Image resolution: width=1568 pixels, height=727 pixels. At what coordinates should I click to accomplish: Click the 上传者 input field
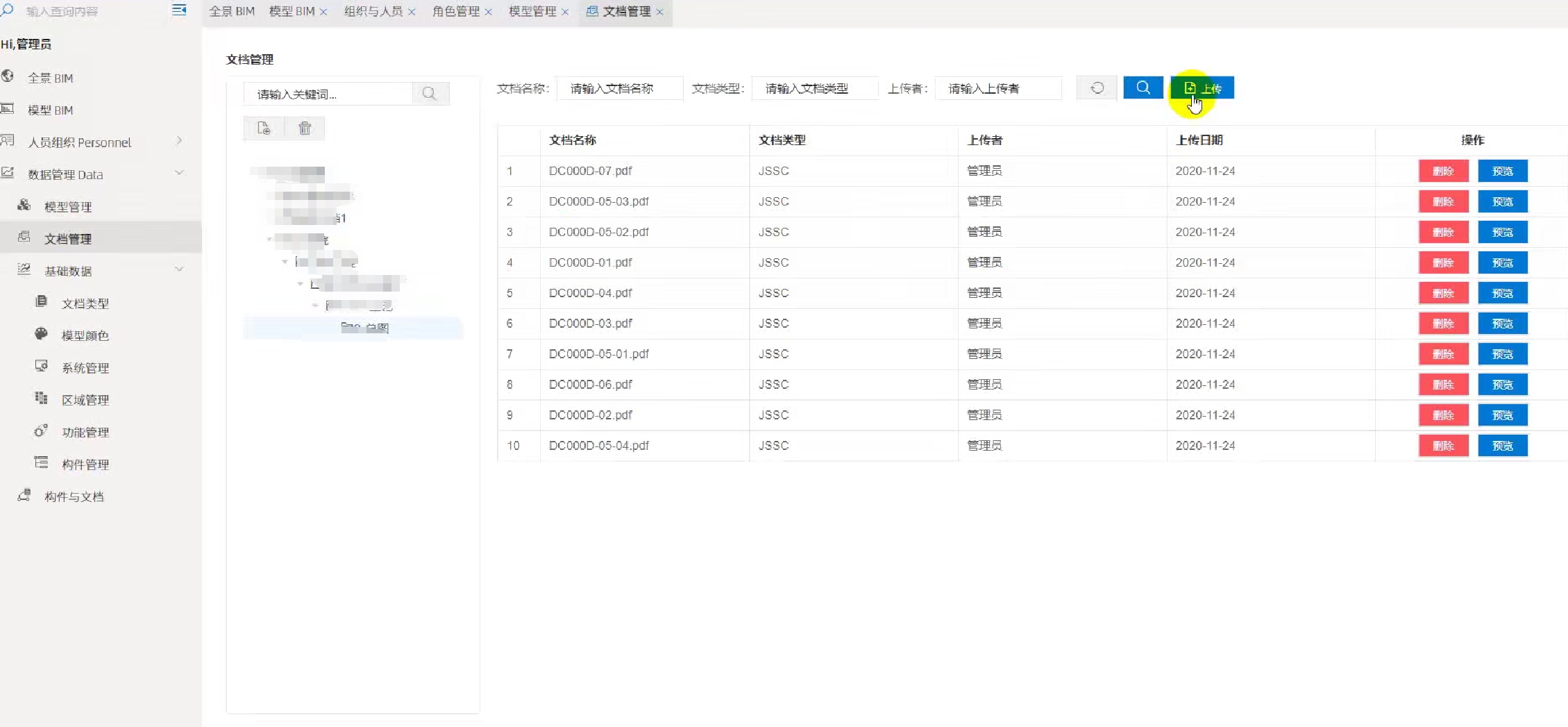click(997, 89)
